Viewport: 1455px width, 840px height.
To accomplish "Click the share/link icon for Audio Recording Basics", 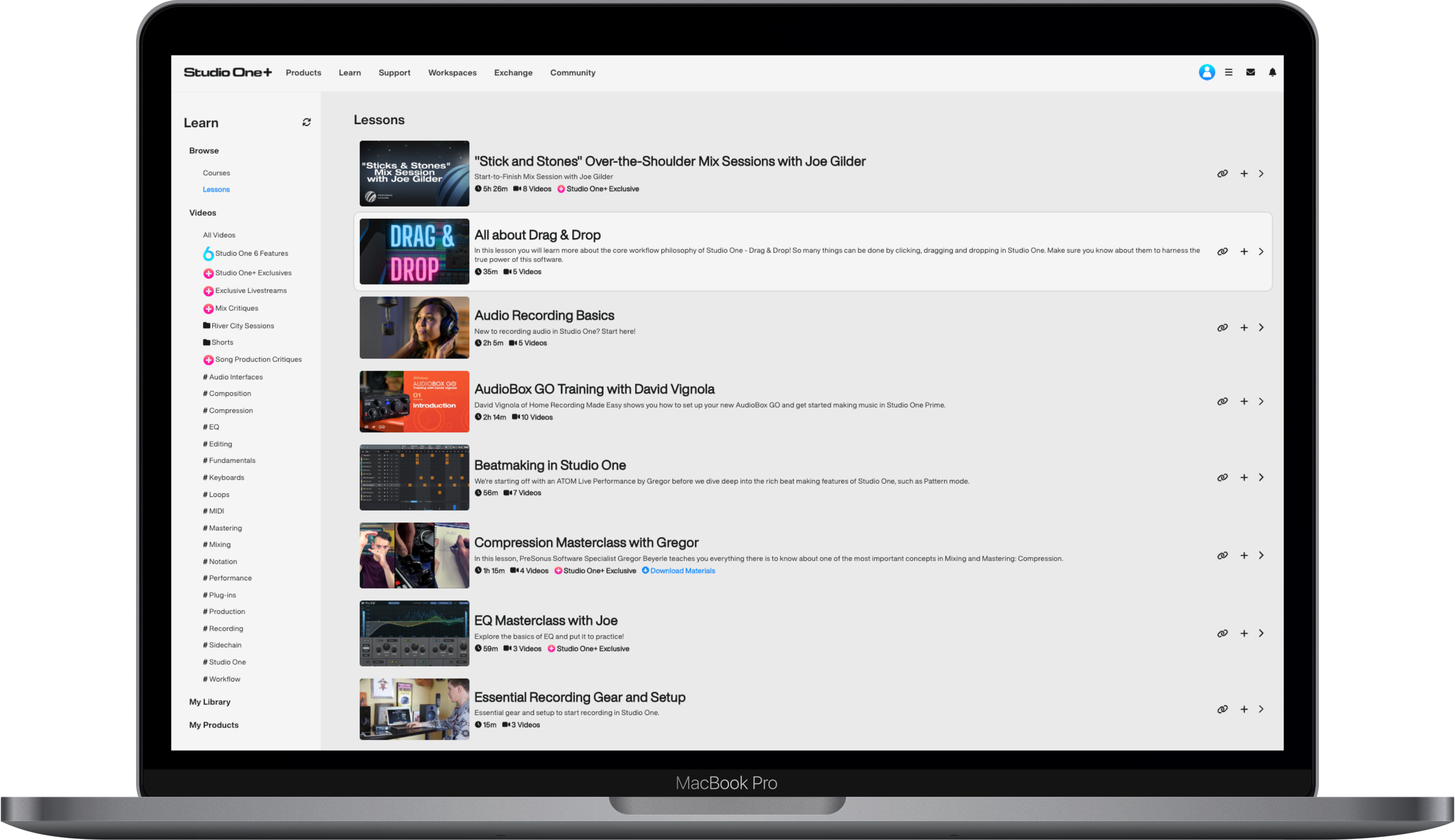I will click(x=1223, y=327).
